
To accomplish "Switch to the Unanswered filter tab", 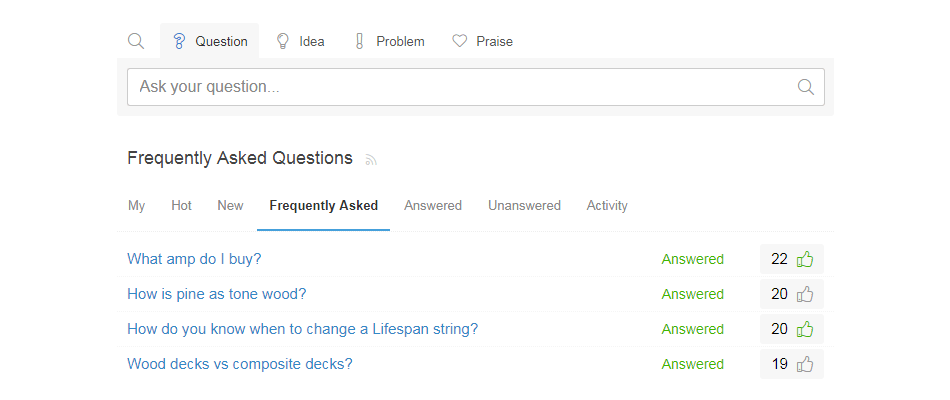I will [x=524, y=205].
